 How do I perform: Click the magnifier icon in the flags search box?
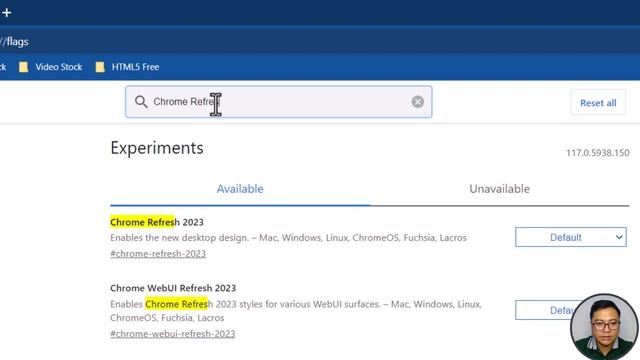(x=141, y=102)
